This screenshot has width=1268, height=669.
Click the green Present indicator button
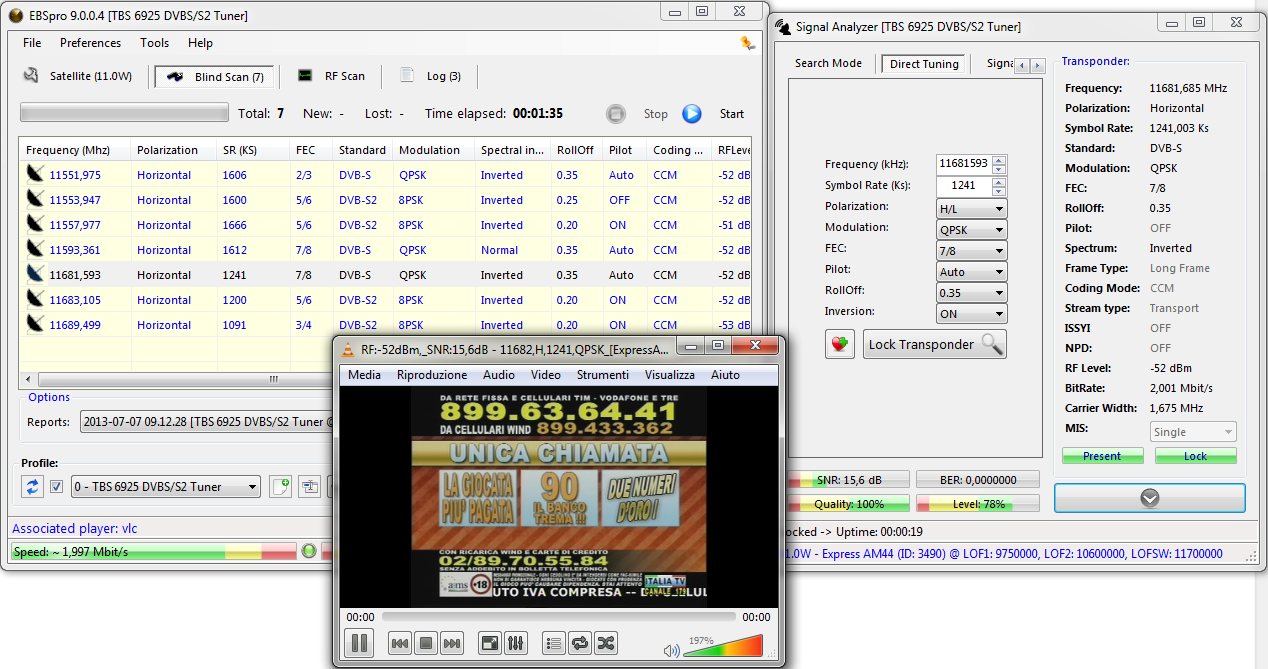click(1102, 456)
